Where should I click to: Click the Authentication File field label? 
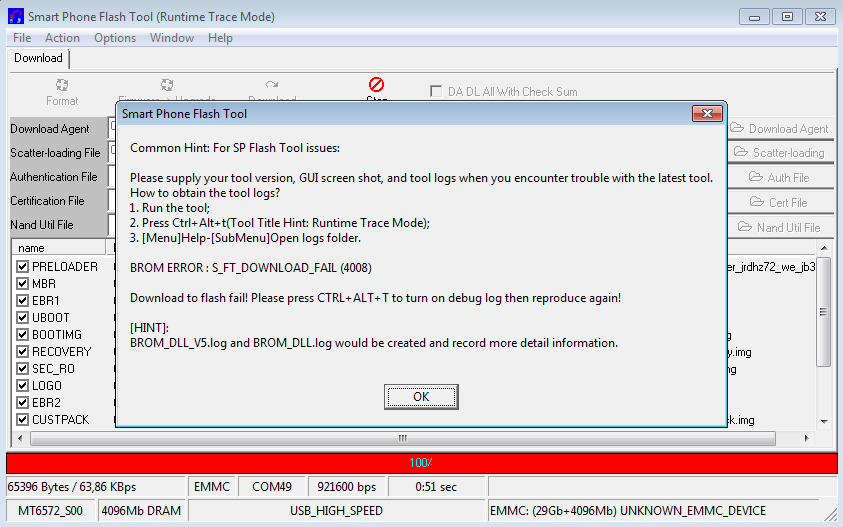(54, 177)
